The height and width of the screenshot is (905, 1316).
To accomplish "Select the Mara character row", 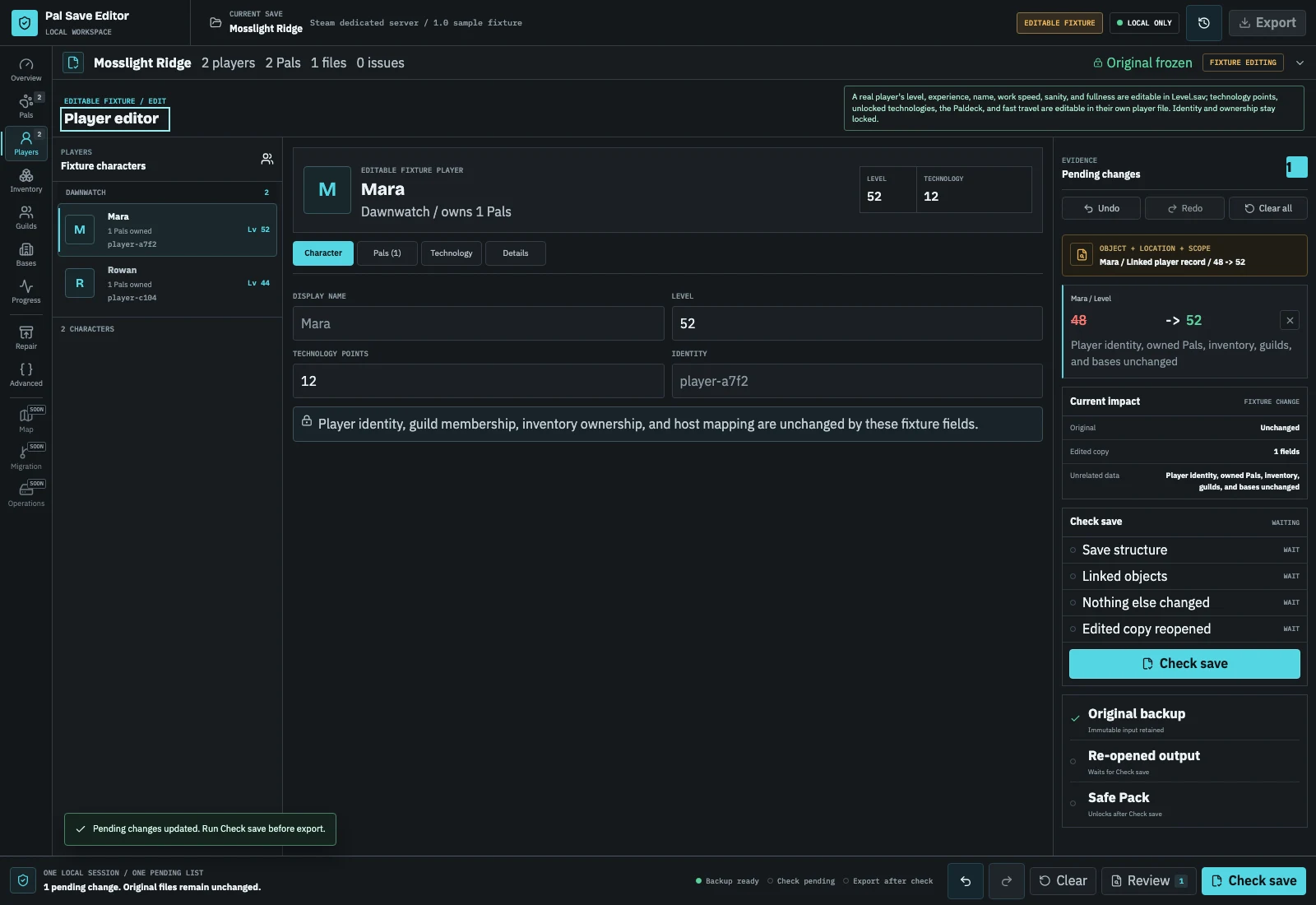I will [x=168, y=230].
